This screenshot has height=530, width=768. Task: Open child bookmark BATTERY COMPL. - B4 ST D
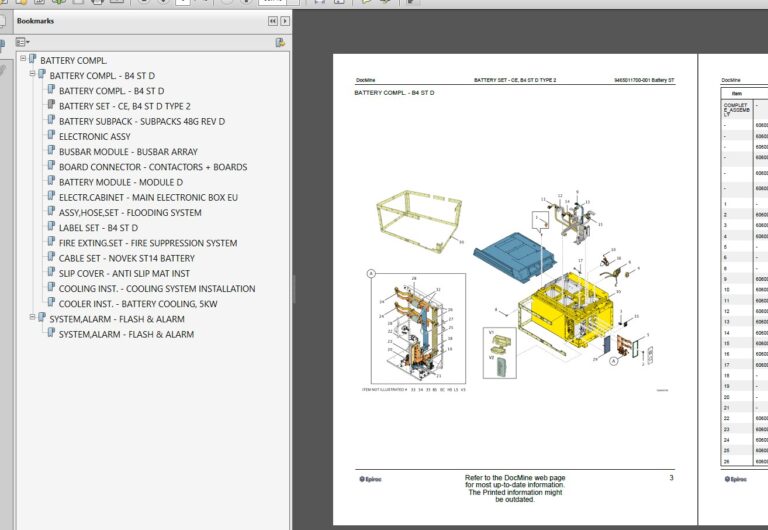pyautogui.click(x=112, y=91)
